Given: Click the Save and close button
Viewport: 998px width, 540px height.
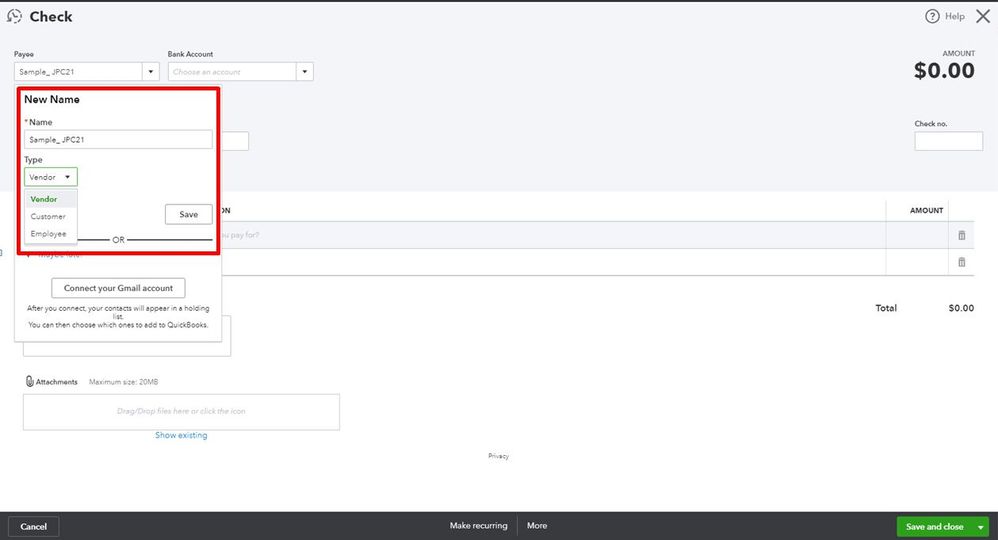Looking at the screenshot, I should (x=934, y=527).
